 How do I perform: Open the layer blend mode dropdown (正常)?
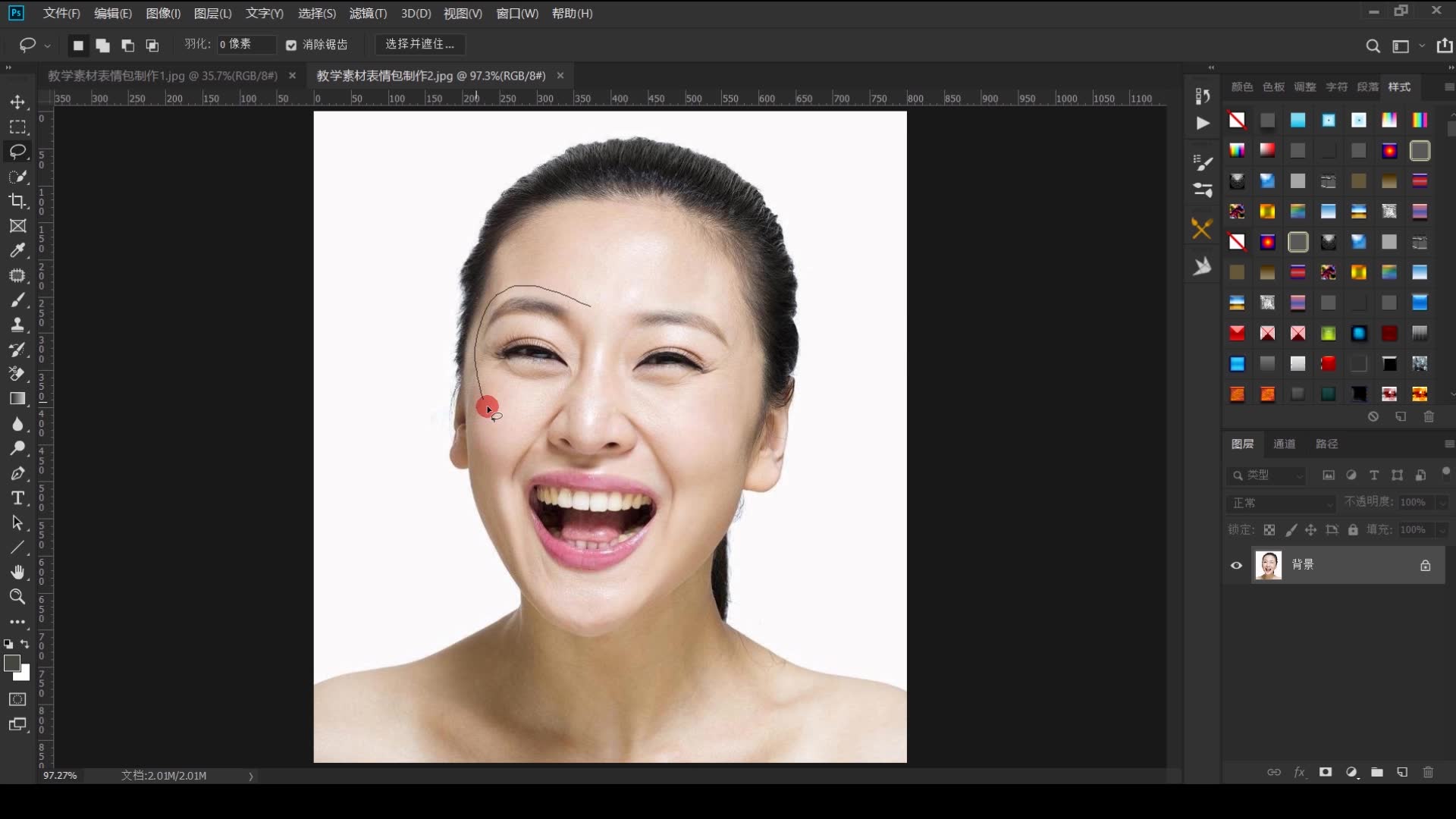(1281, 503)
